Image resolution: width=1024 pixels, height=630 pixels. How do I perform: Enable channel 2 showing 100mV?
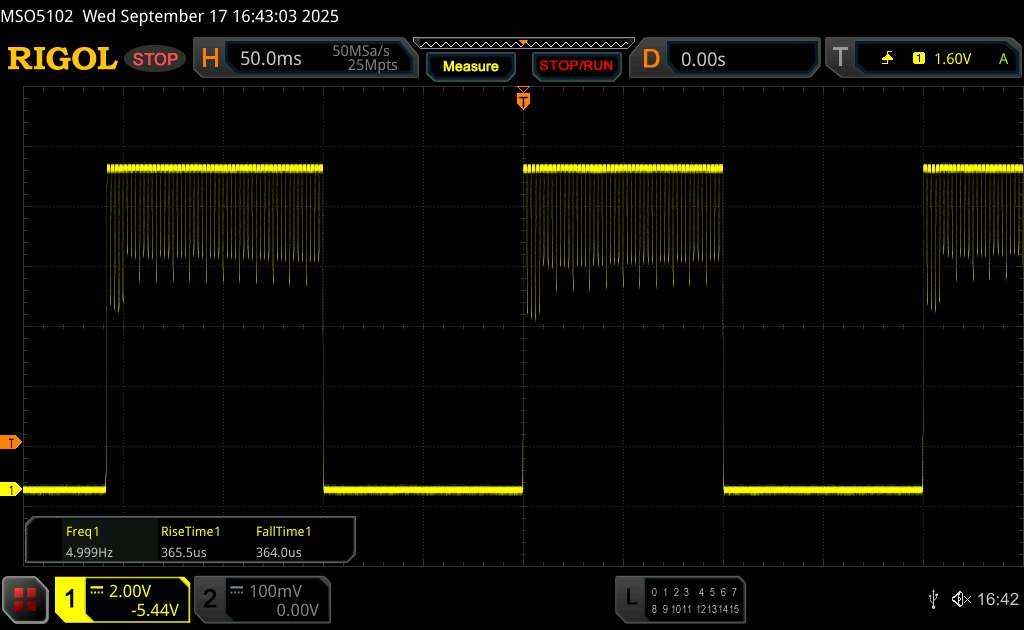[x=262, y=598]
